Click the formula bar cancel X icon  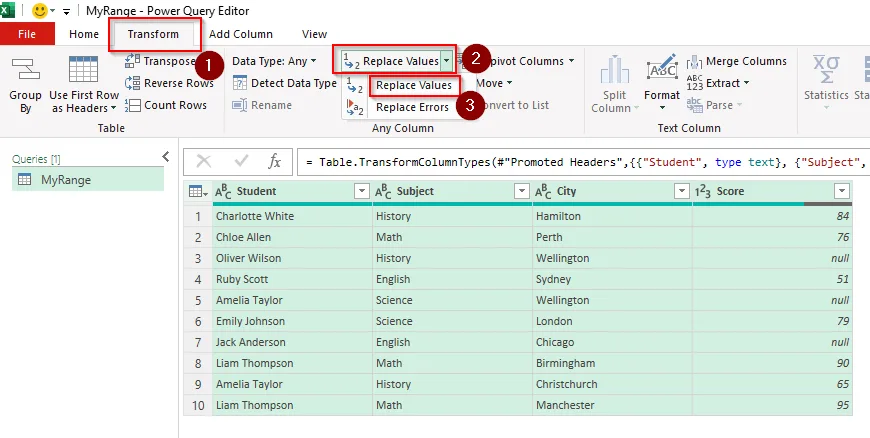pyautogui.click(x=204, y=162)
